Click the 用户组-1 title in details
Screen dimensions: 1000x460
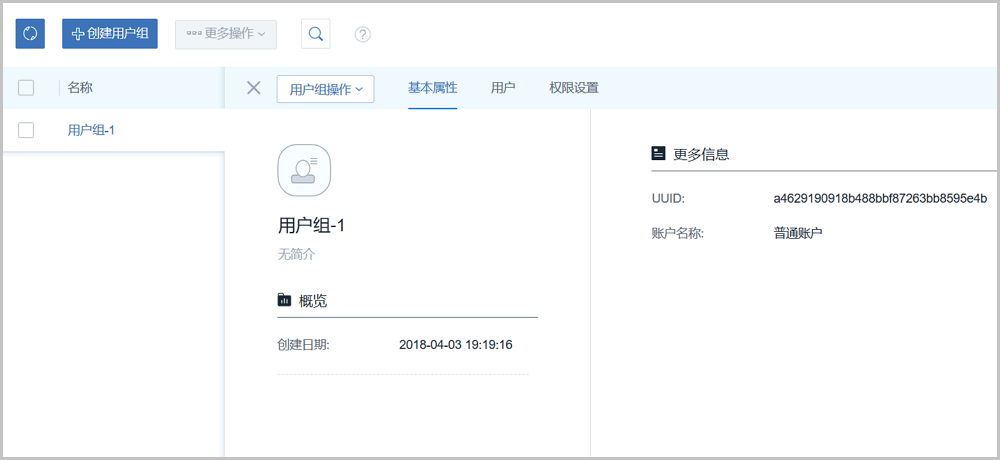pyautogui.click(x=311, y=225)
